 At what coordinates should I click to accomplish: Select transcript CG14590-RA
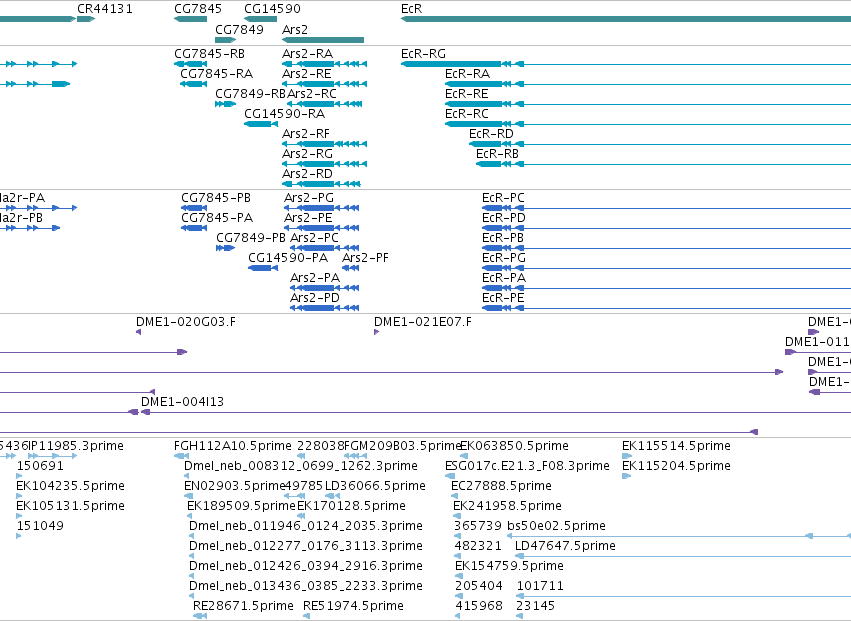point(284,114)
